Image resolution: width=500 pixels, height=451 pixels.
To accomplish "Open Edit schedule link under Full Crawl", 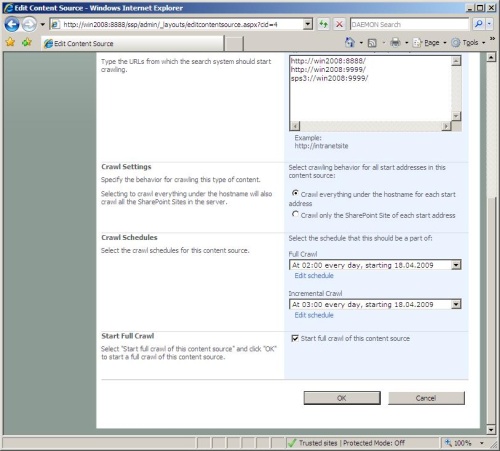I will [314, 276].
